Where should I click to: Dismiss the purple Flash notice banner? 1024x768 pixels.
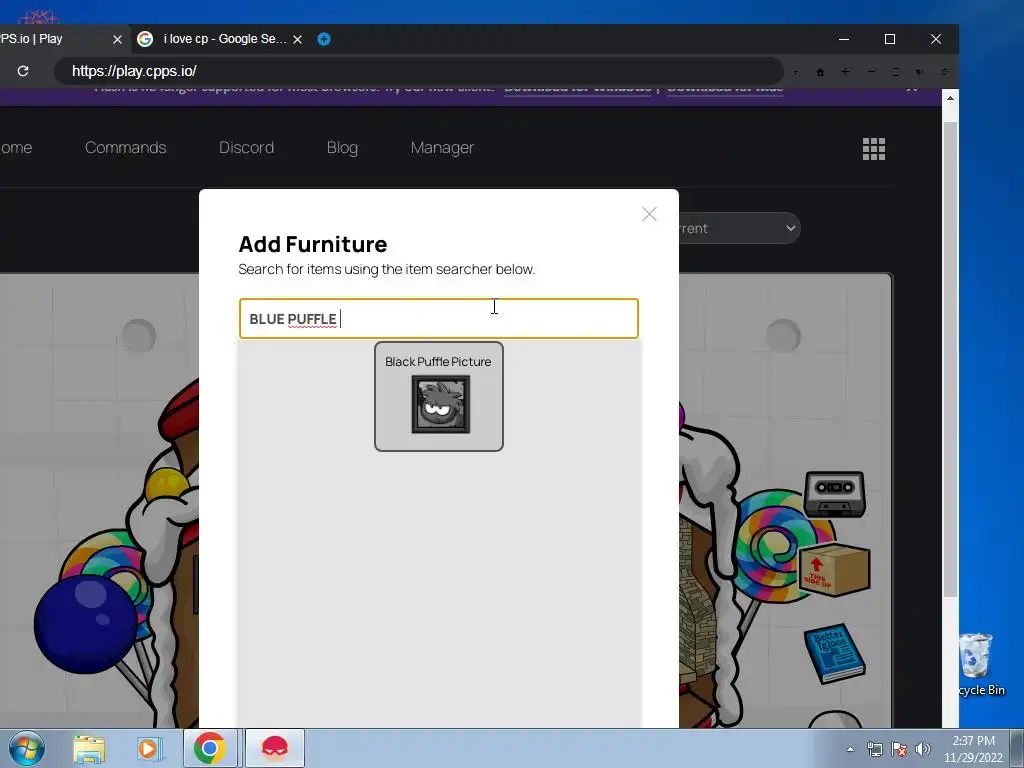pos(912,88)
